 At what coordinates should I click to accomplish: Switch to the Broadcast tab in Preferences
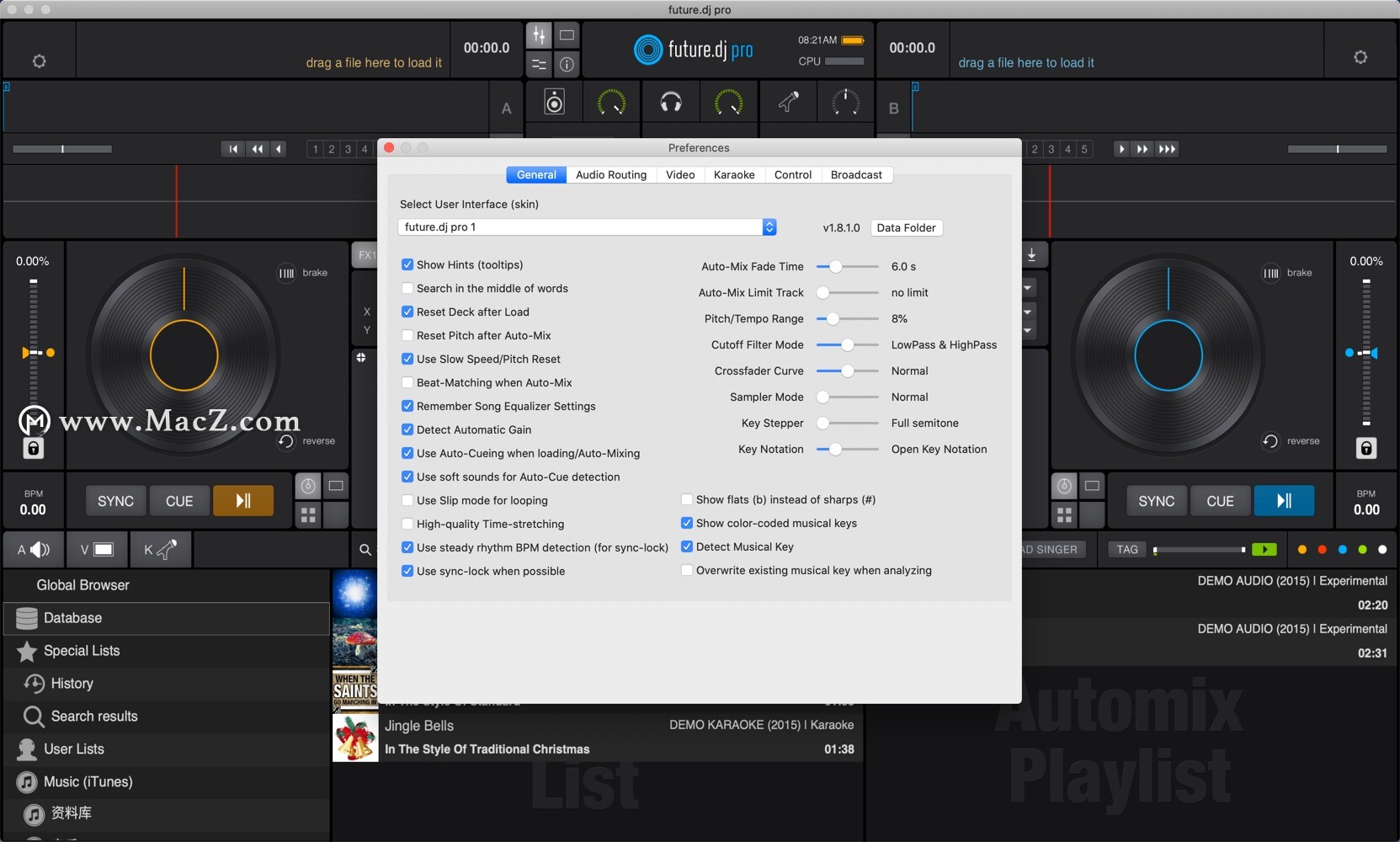point(855,174)
